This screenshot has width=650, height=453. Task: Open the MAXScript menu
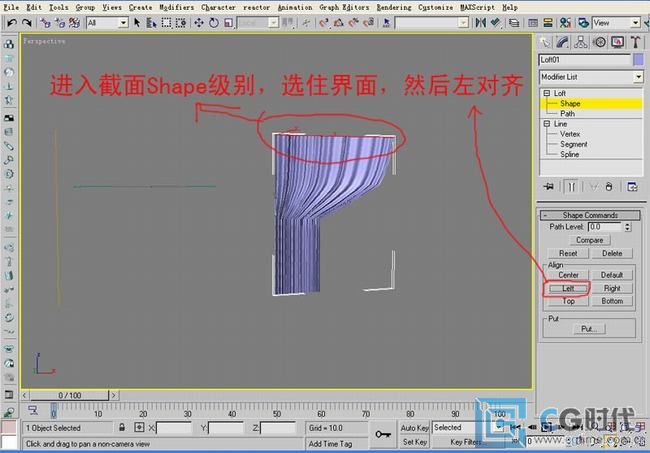coord(477,7)
